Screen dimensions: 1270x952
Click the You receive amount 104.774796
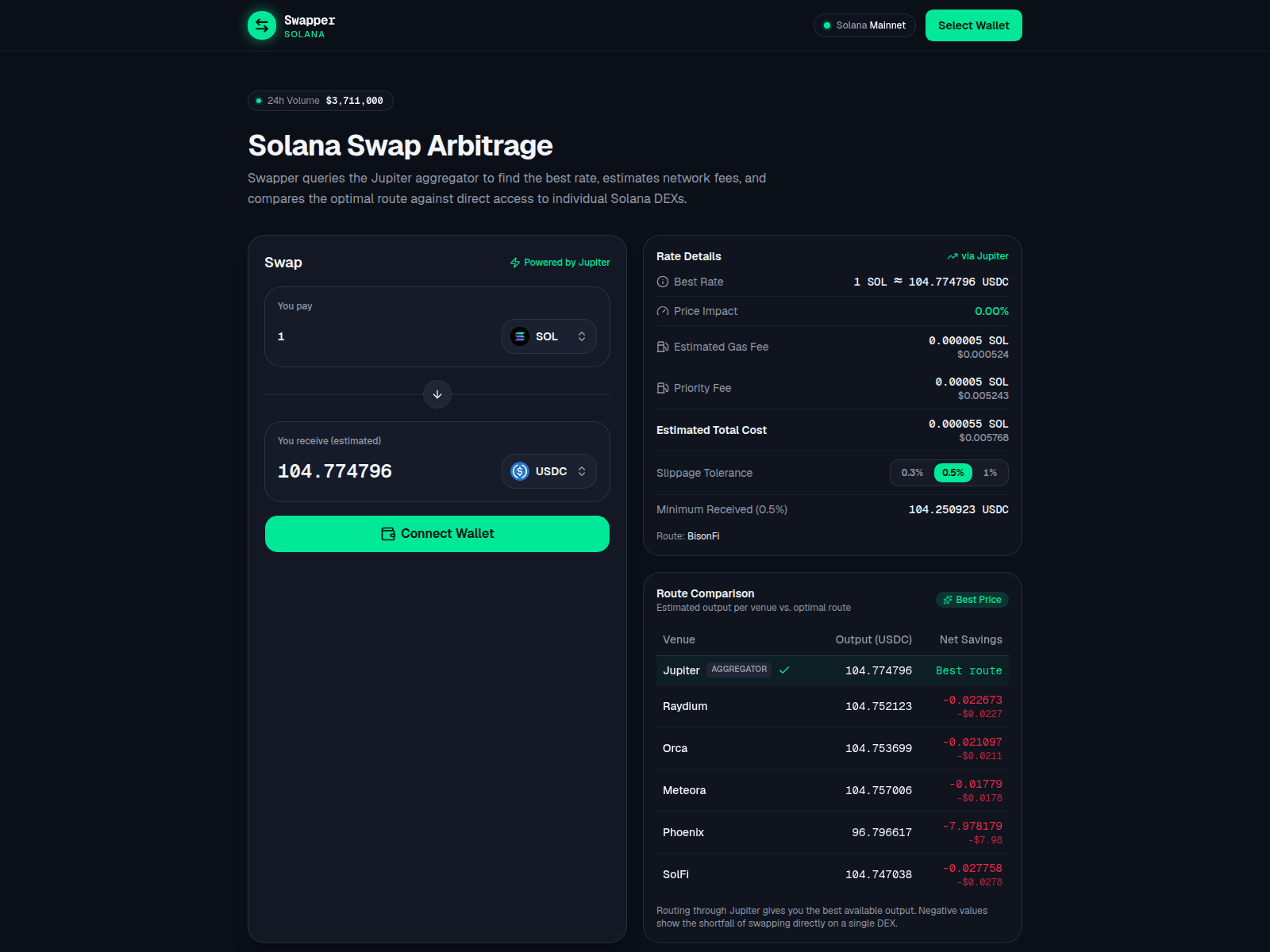click(335, 471)
